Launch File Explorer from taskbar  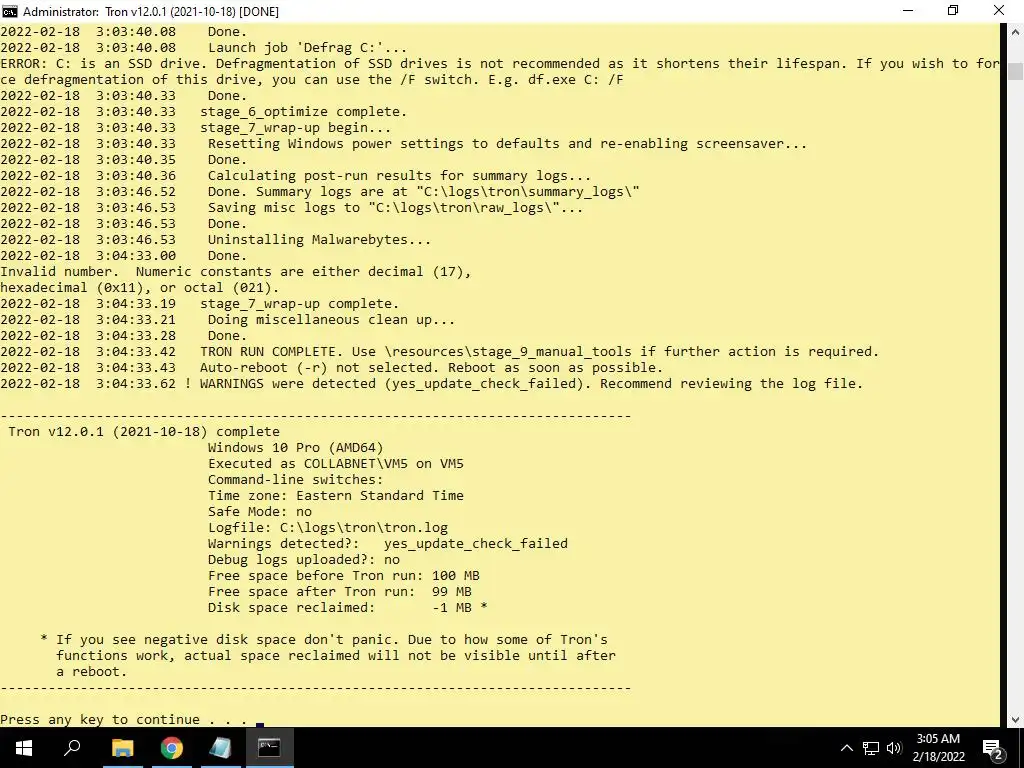(122, 748)
